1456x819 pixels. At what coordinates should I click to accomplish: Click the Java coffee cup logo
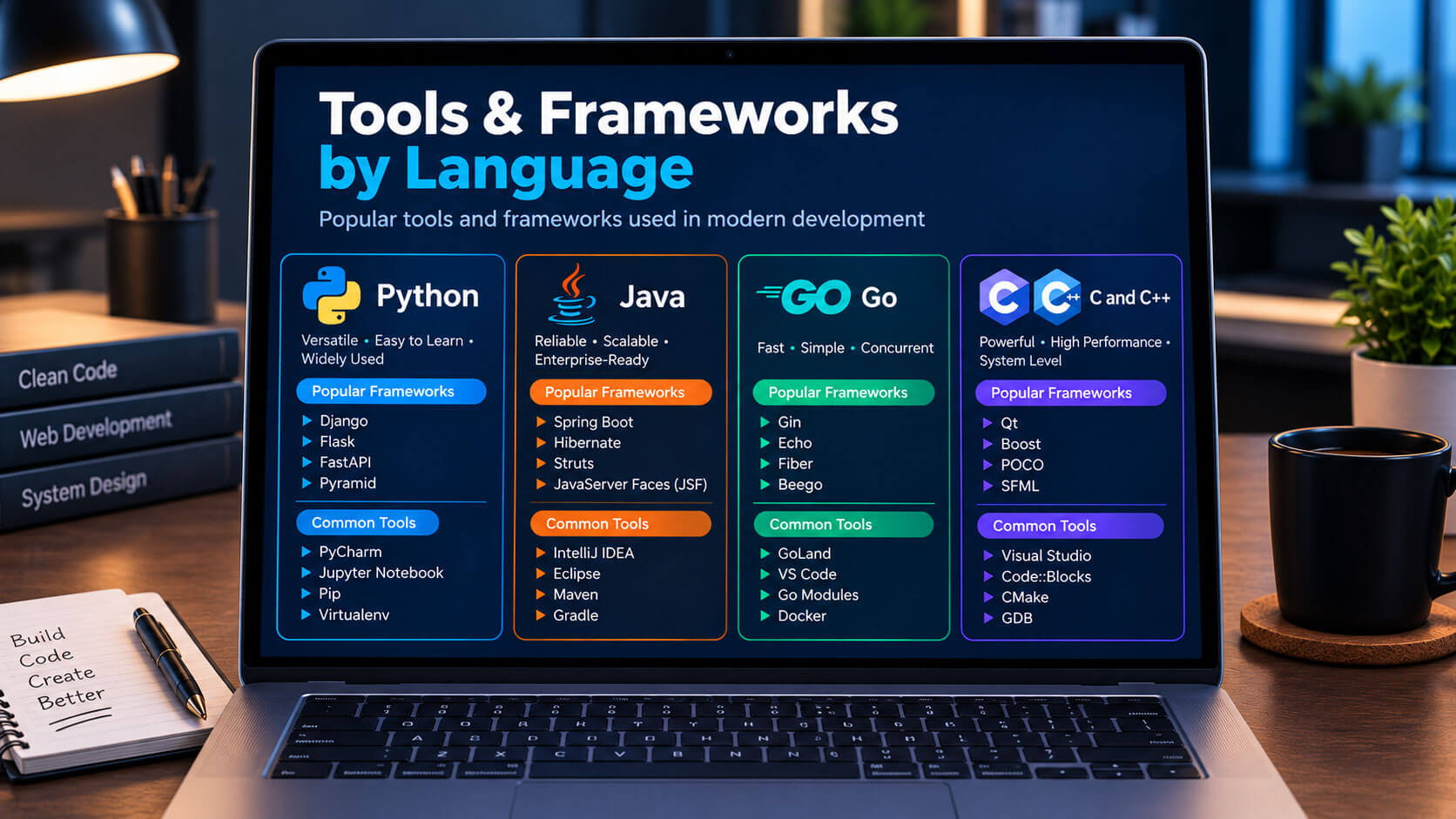573,295
